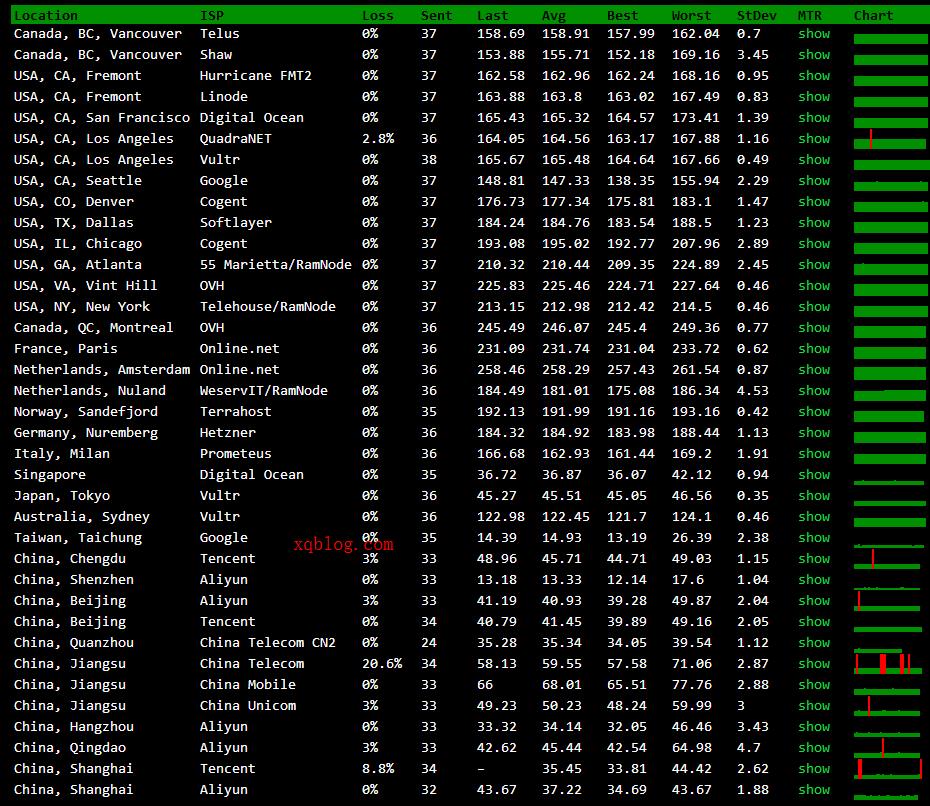This screenshot has height=806, width=930.
Task: Click the 'Netherlands, Amsterdam' location cell
Action: [x=102, y=370]
